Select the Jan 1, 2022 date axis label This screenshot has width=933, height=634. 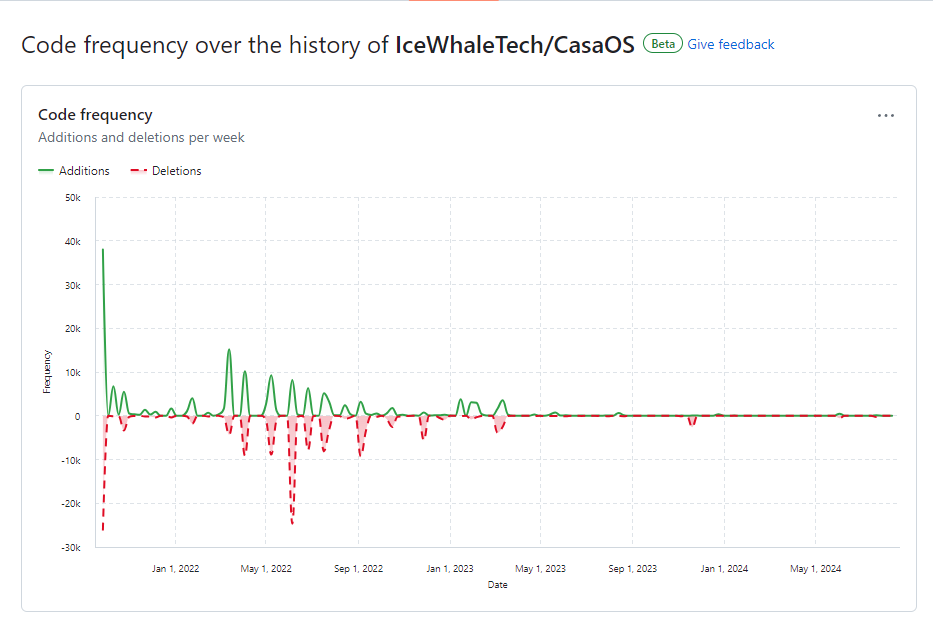[x=175, y=569]
